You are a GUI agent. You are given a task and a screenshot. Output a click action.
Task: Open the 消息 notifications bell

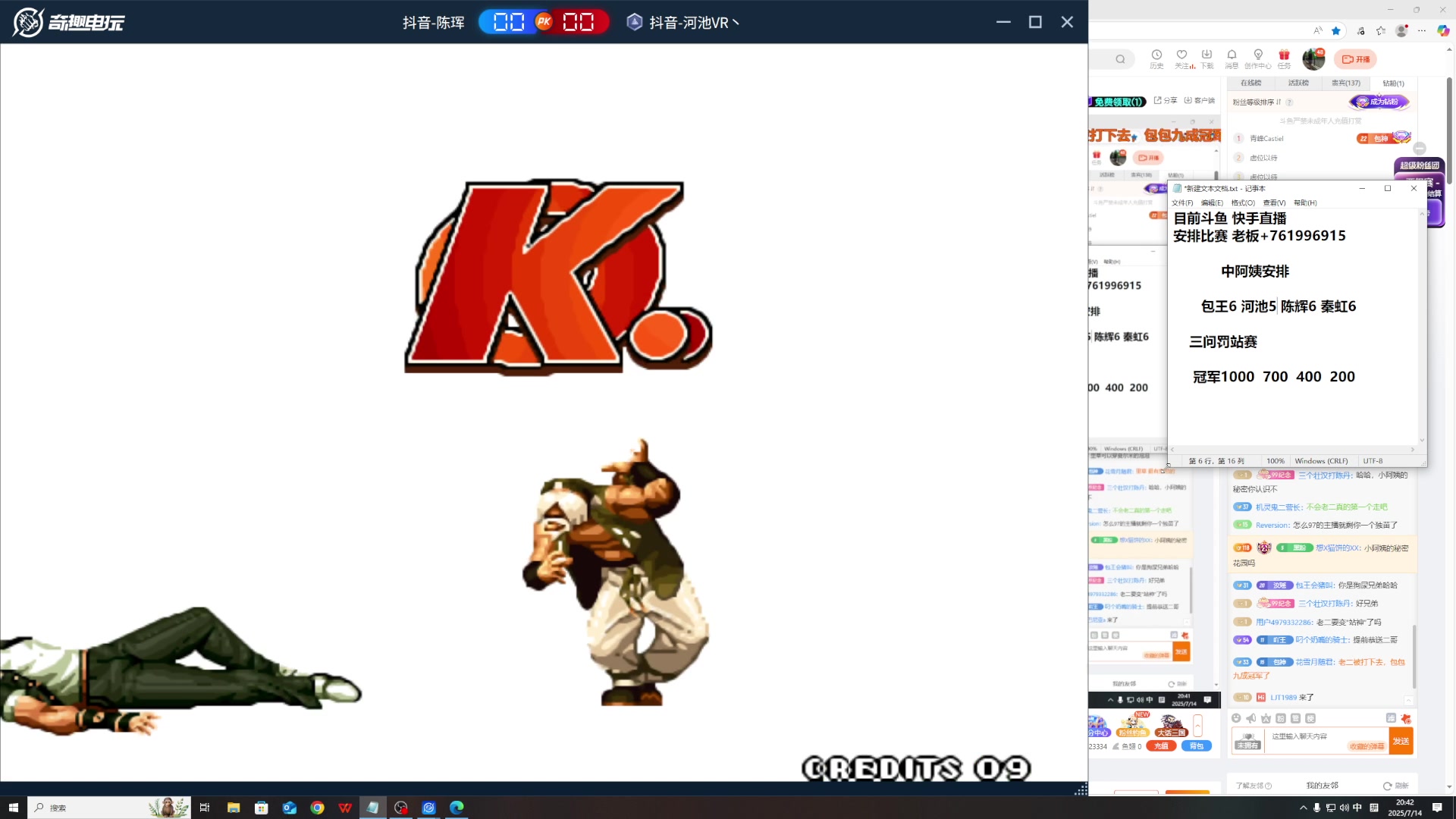pyautogui.click(x=1232, y=58)
